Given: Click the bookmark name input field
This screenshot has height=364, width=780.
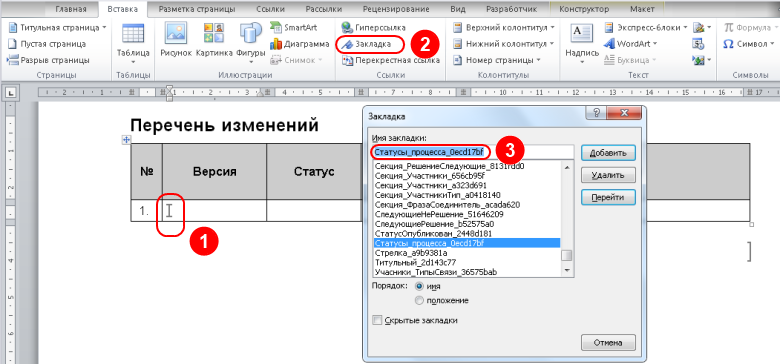Looking at the screenshot, I should click(473, 152).
